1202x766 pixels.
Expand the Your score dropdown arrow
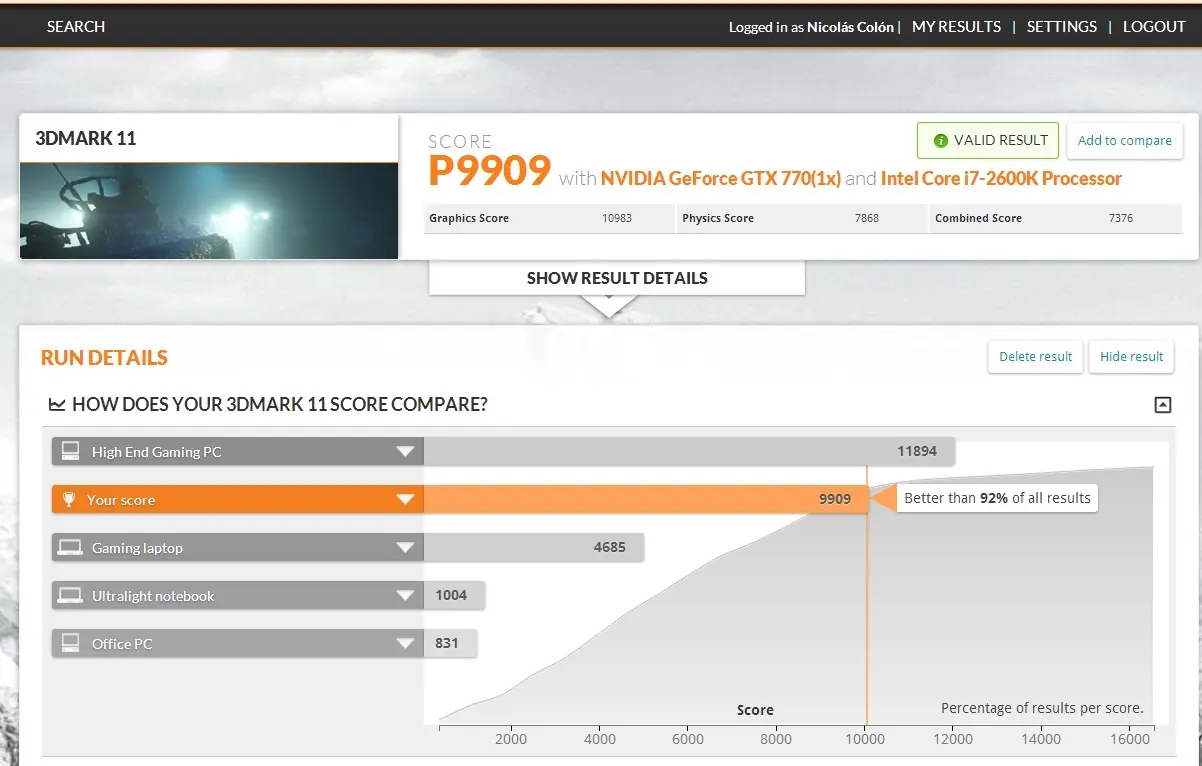pos(405,500)
